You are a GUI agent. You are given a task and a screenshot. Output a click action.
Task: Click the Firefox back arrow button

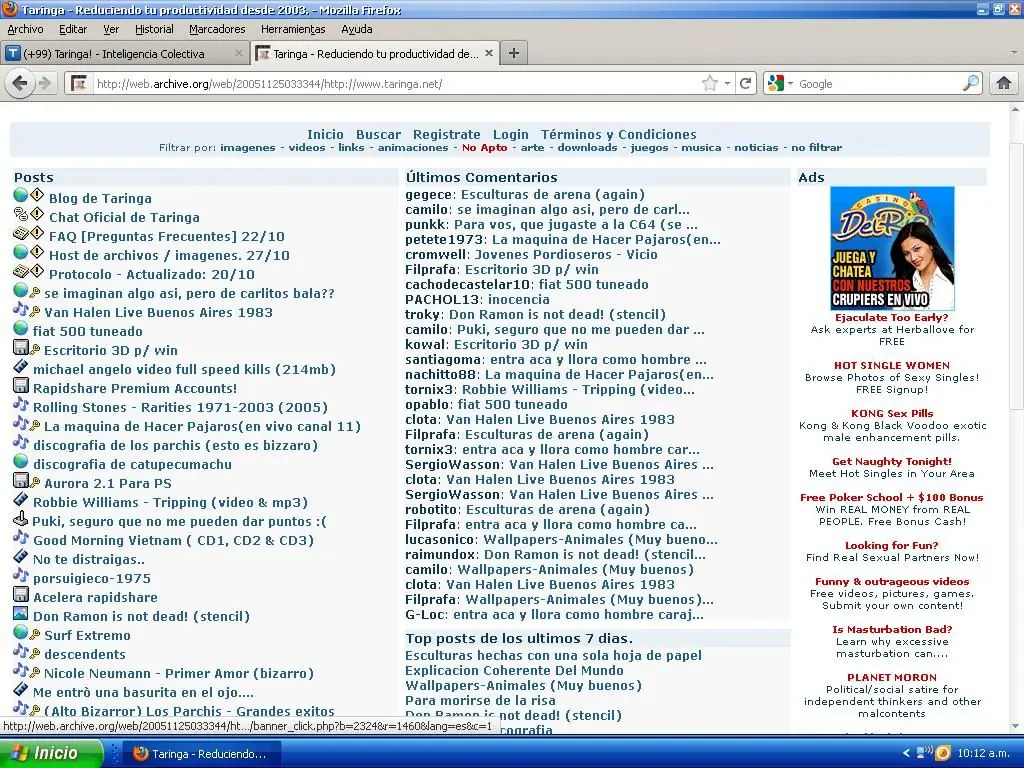(20, 84)
